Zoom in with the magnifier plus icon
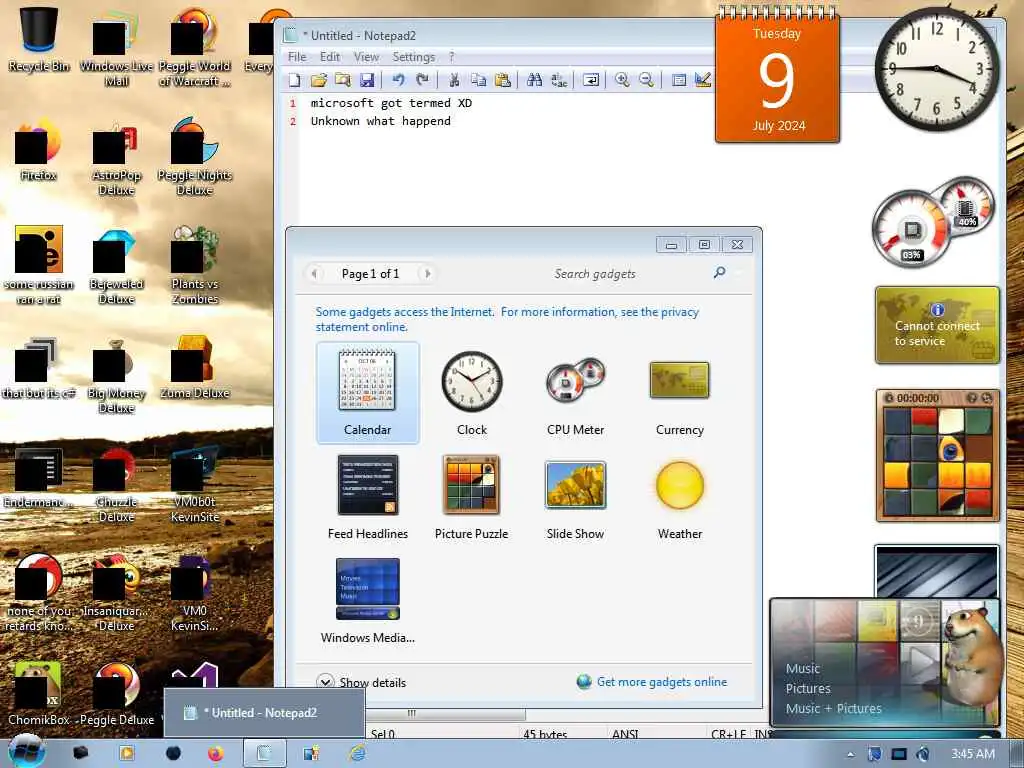This screenshot has height=768, width=1024. (622, 80)
